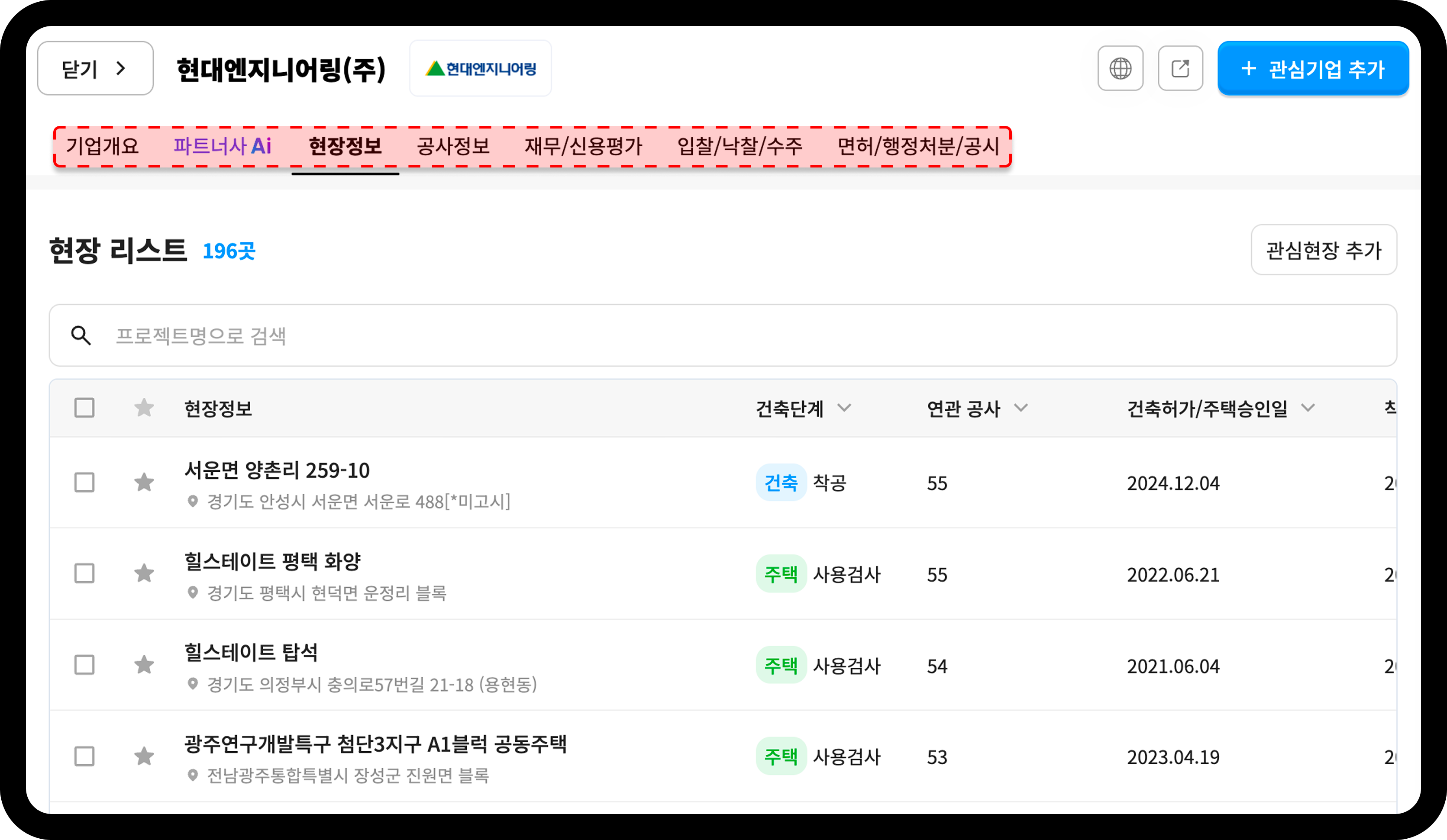Expand the 연관 공사 column sort chevron
Viewport: 1447px width, 840px height.
pos(1021,408)
